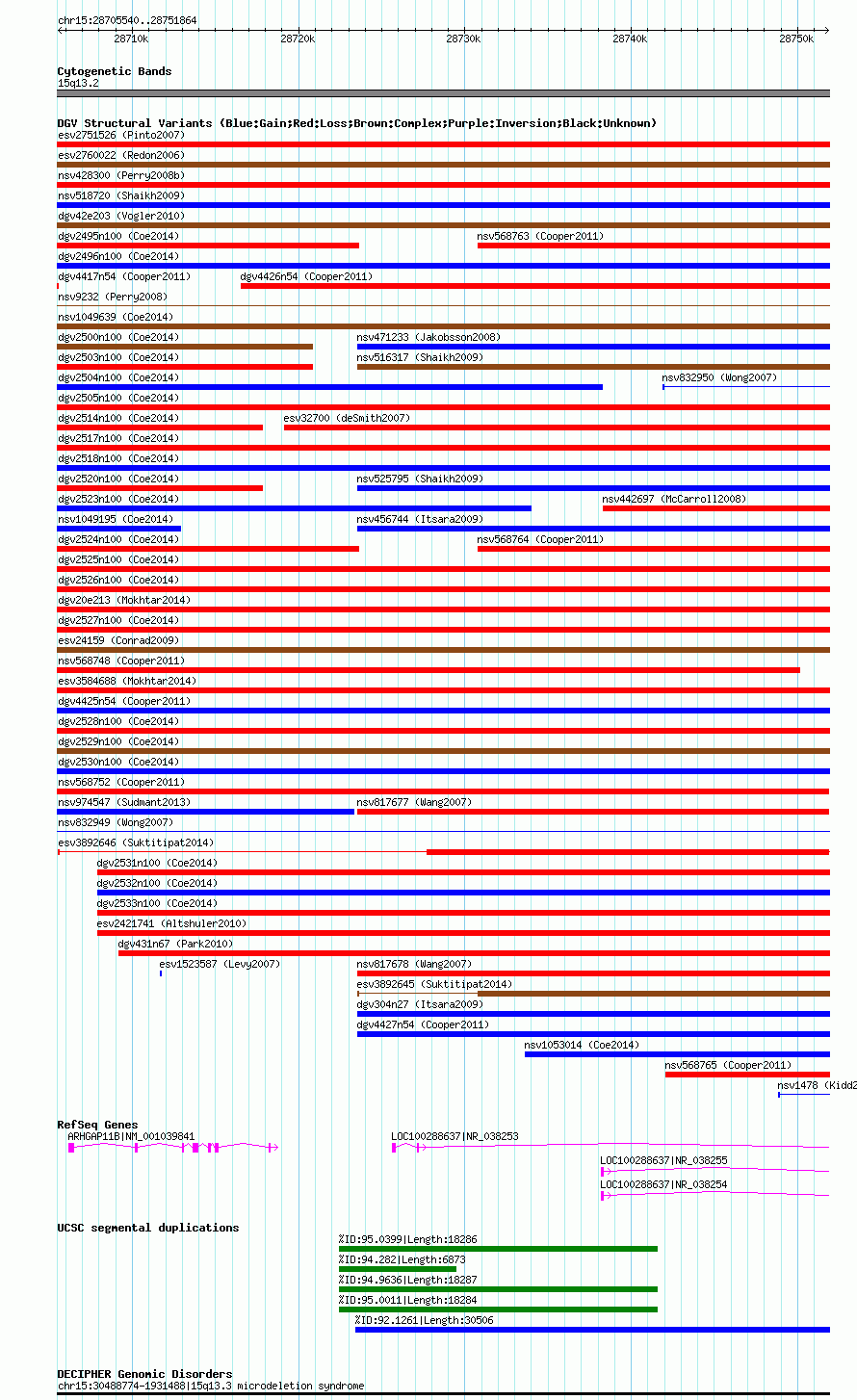Click variant label esv2751526 (Pinto2007)
This screenshot has width=857, height=1400.
tap(121, 135)
